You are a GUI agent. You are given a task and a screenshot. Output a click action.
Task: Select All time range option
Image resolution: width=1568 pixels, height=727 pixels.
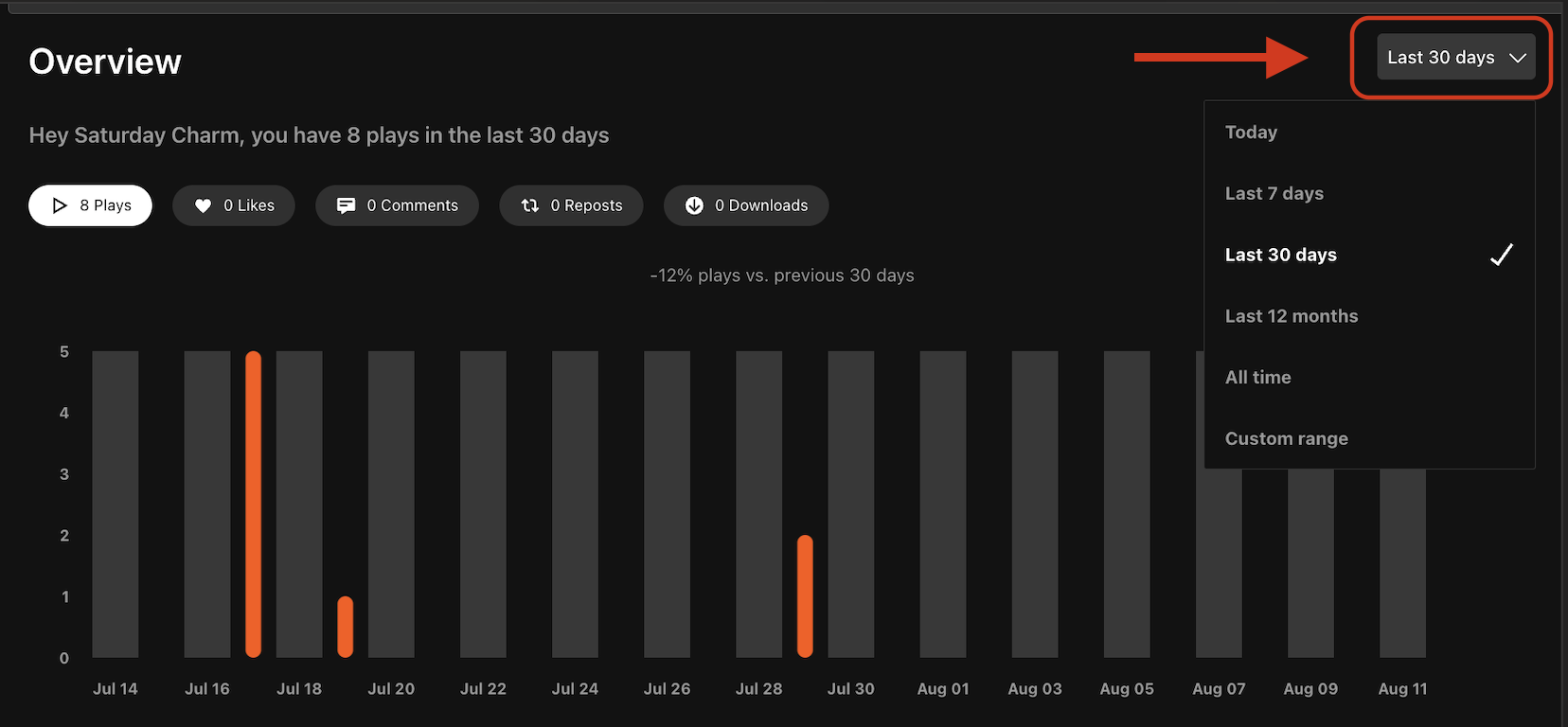pos(1257,377)
